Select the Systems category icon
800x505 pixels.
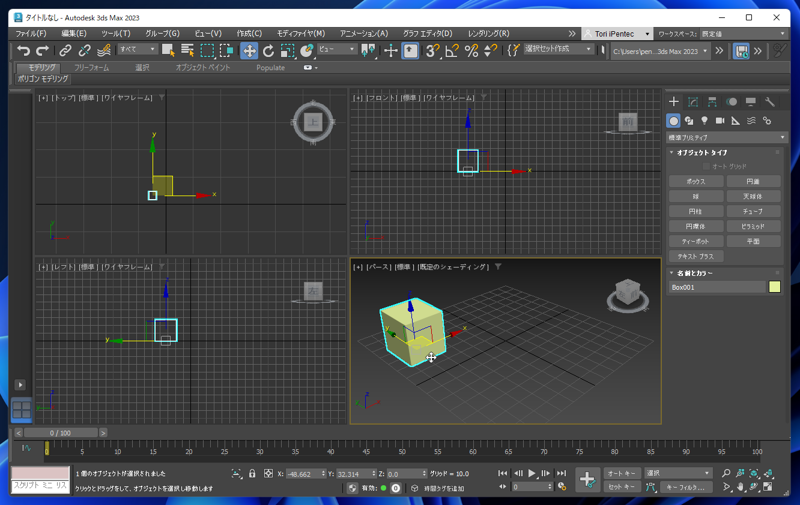pyautogui.click(x=767, y=121)
